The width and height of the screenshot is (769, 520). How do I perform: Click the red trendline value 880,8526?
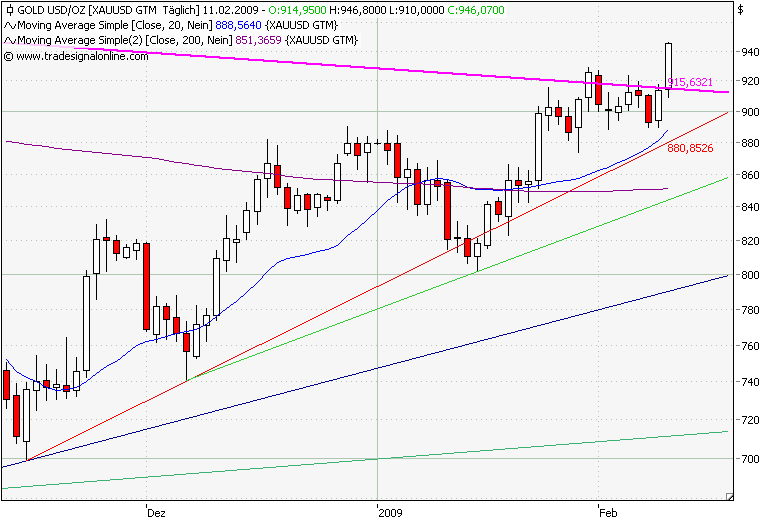[690, 148]
